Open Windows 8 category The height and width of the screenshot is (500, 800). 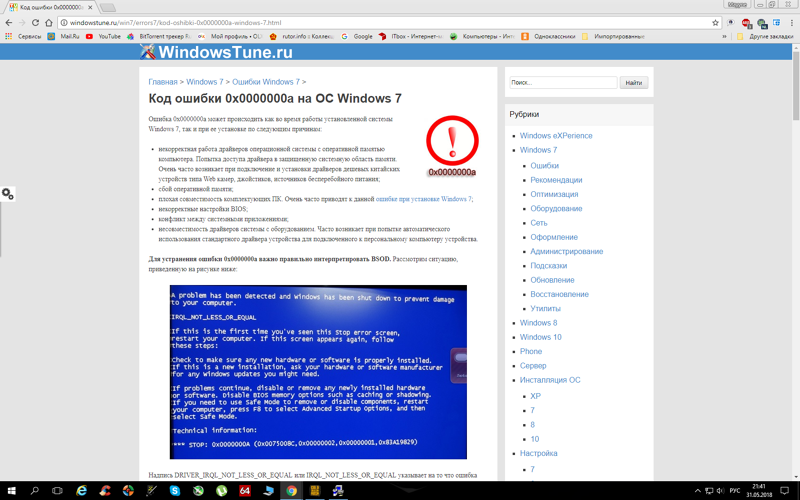point(538,322)
